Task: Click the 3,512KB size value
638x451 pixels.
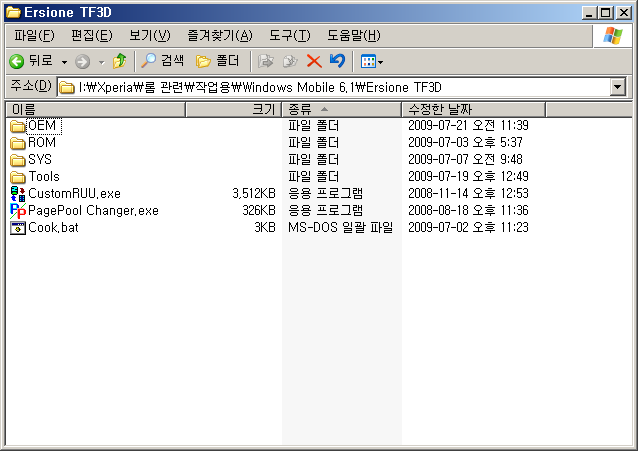Action: point(254,193)
